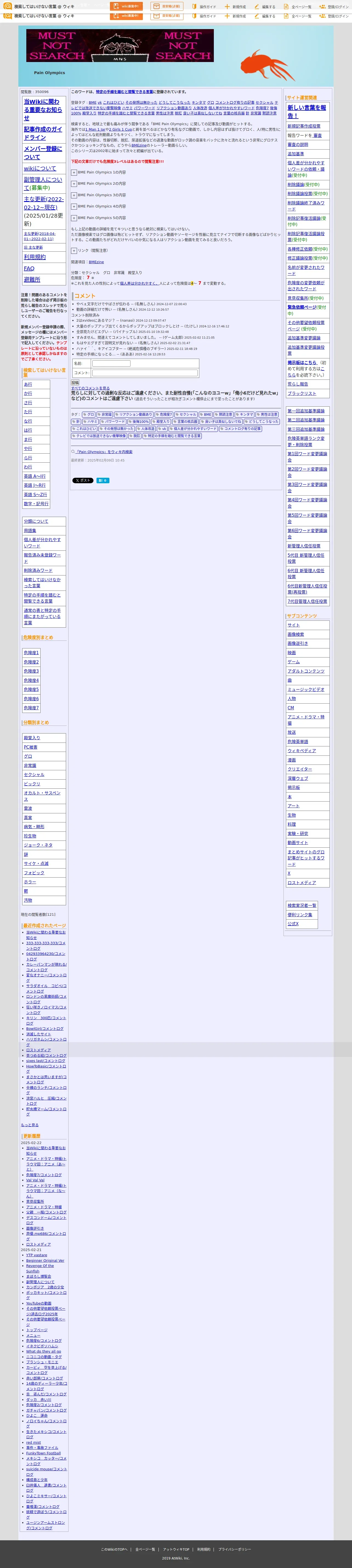Open 画像検索 in subcontents
Image resolution: width=352 pixels, height=1568 pixels.
pos(296,634)
